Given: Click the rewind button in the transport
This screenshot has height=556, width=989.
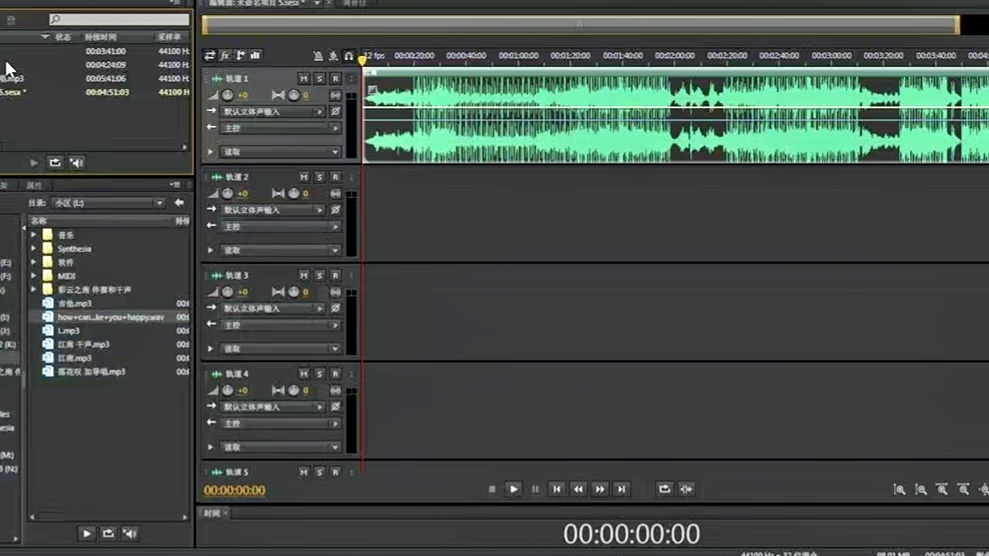Looking at the screenshot, I should 578,489.
